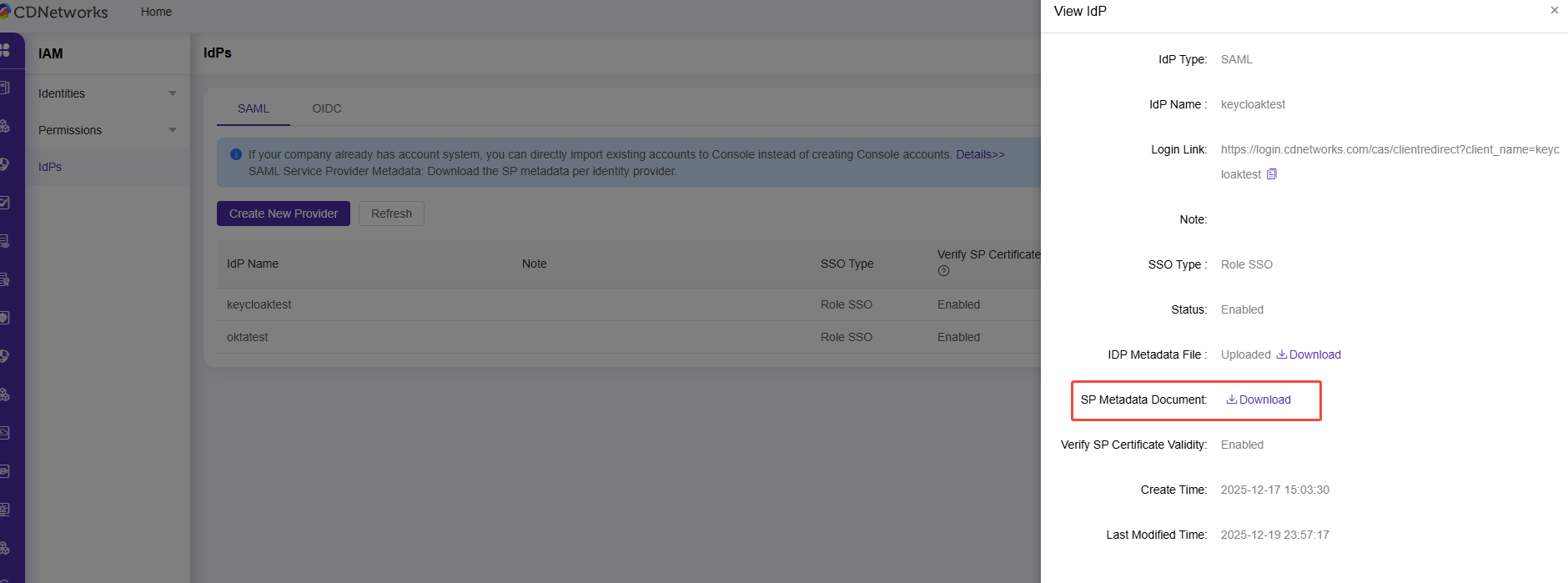1568x583 pixels.
Task: Download the IDP Metadata File
Action: click(x=1309, y=354)
